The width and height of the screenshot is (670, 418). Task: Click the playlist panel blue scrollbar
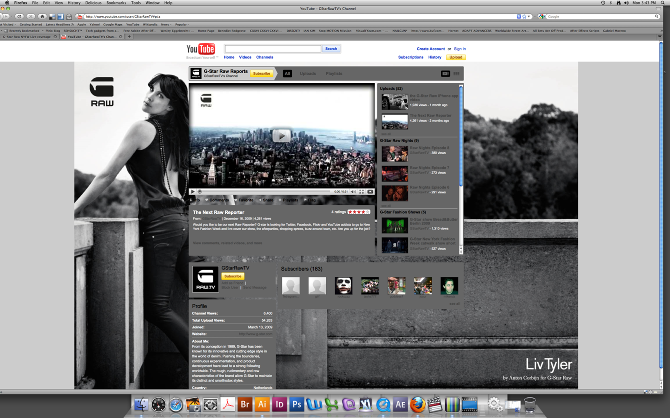[x=461, y=137]
